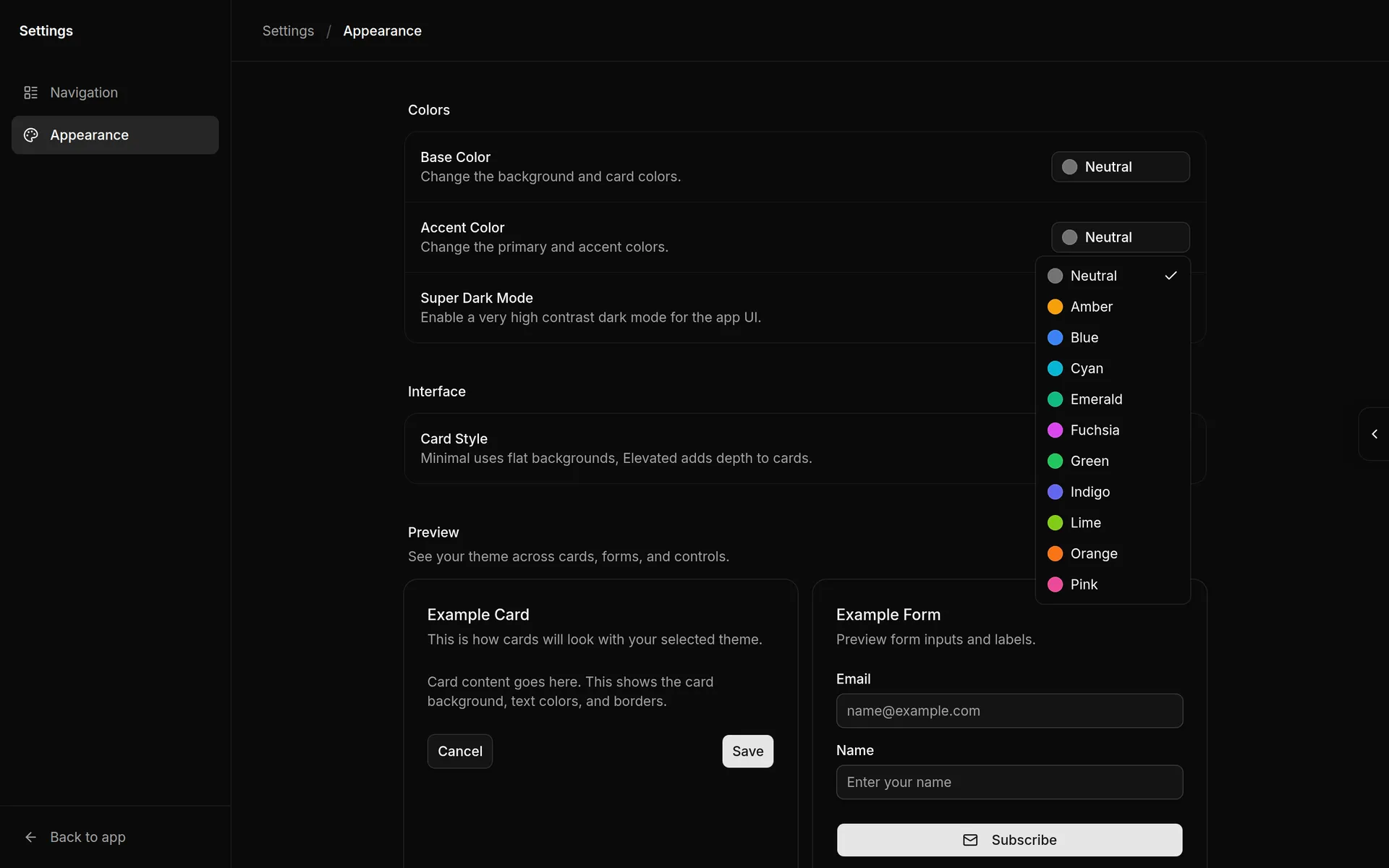
Task: Select Orange from accent list
Action: pos(1113,553)
